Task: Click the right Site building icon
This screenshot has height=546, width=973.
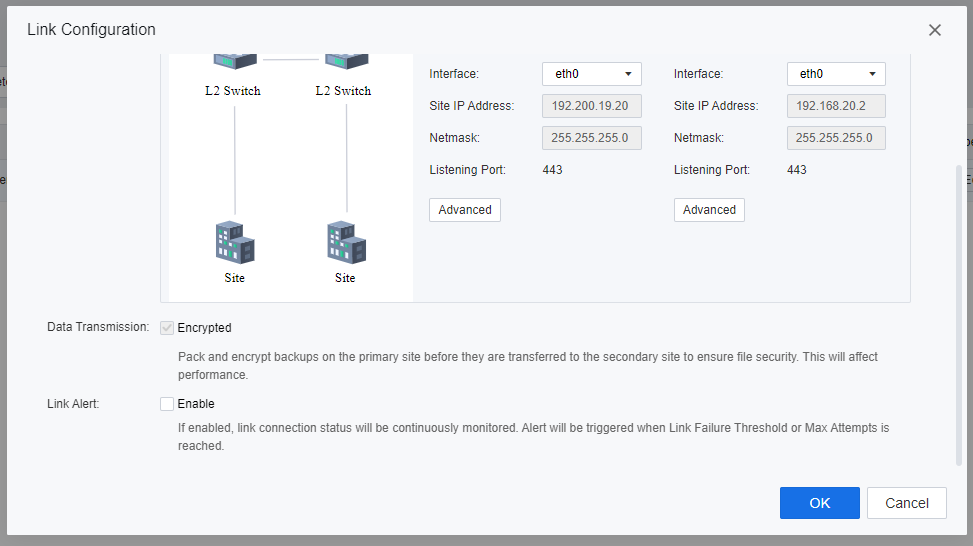Action: coord(346,243)
